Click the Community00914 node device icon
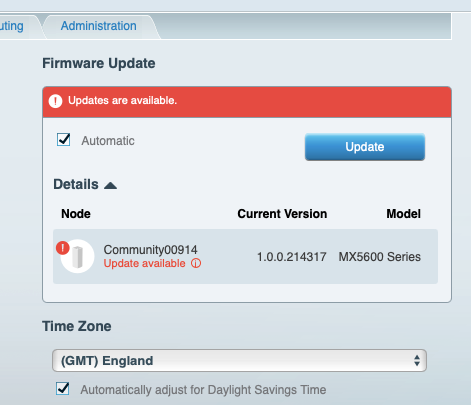 (x=78, y=257)
